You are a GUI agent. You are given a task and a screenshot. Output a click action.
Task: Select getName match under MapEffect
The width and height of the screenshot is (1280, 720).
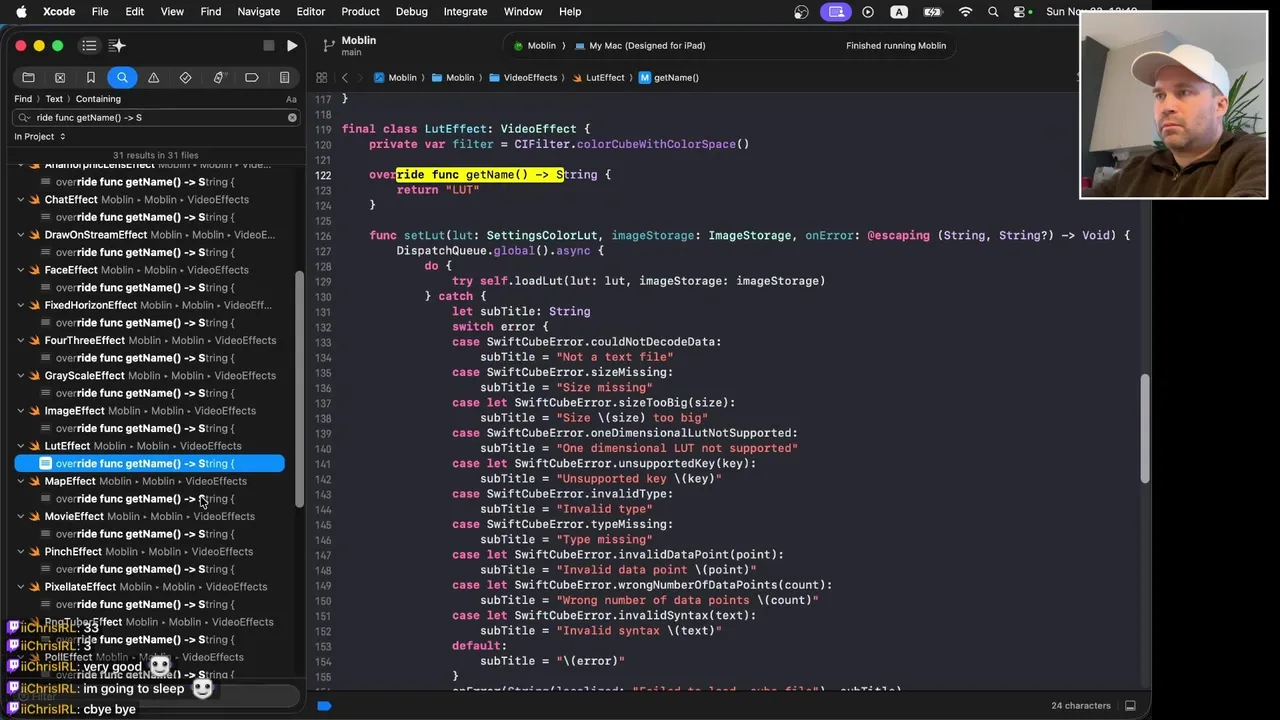150,499
